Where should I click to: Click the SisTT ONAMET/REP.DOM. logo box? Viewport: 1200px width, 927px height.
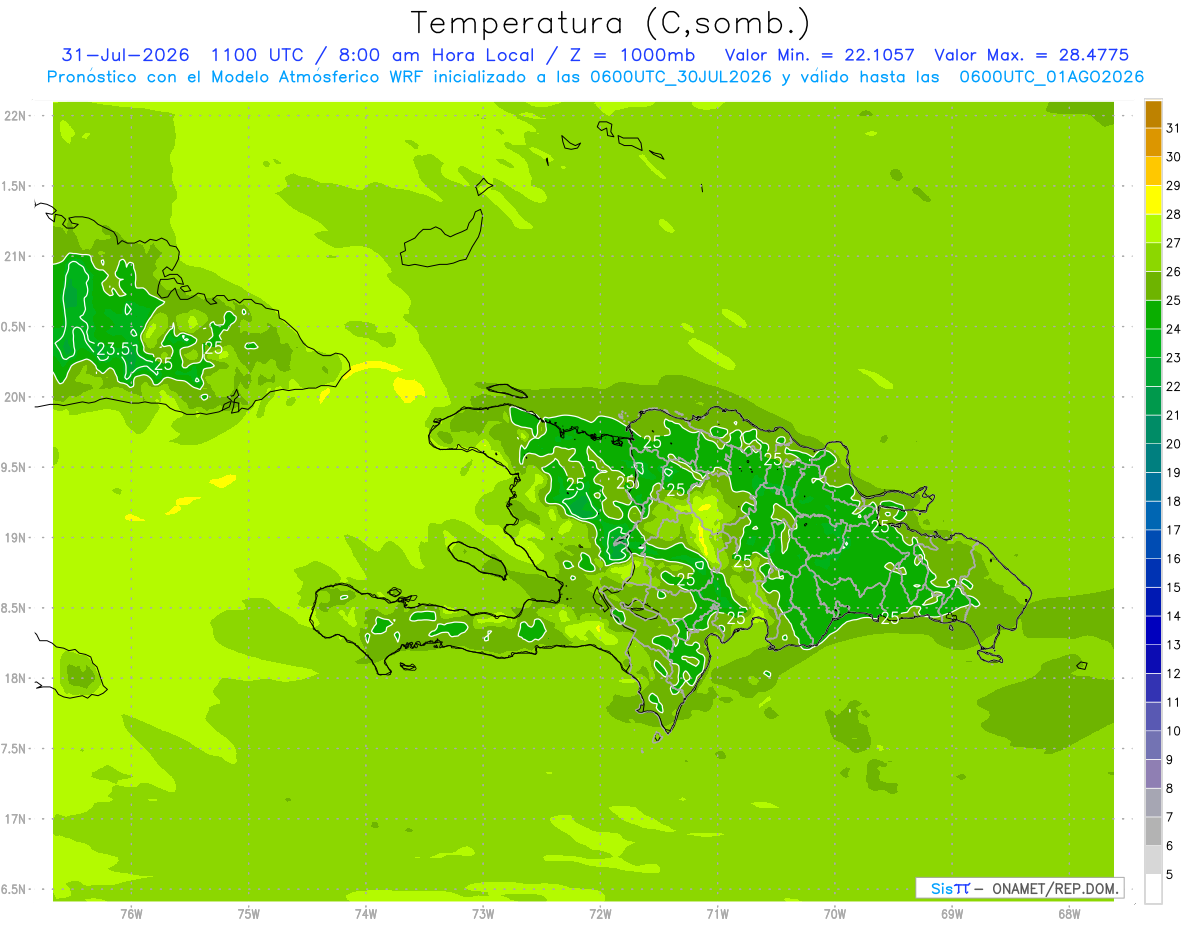[1019, 888]
